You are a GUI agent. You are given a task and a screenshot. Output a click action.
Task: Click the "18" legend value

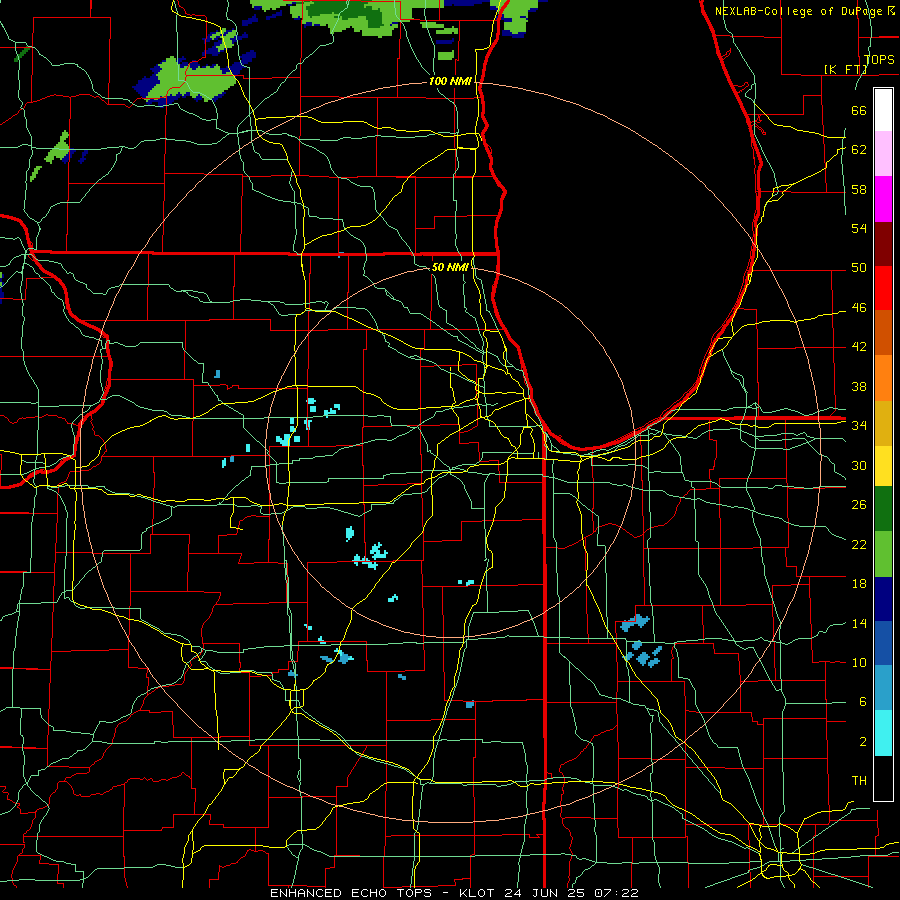tap(859, 584)
